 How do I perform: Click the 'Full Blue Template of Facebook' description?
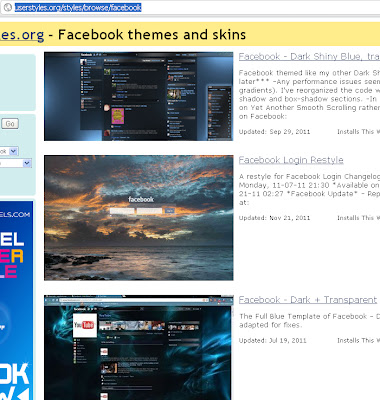(309, 320)
